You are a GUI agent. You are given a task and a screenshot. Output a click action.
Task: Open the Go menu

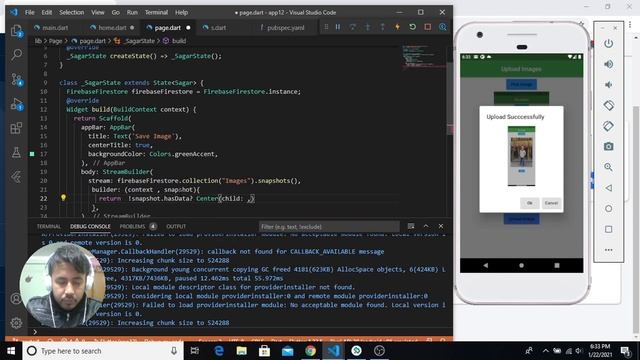(116, 12)
